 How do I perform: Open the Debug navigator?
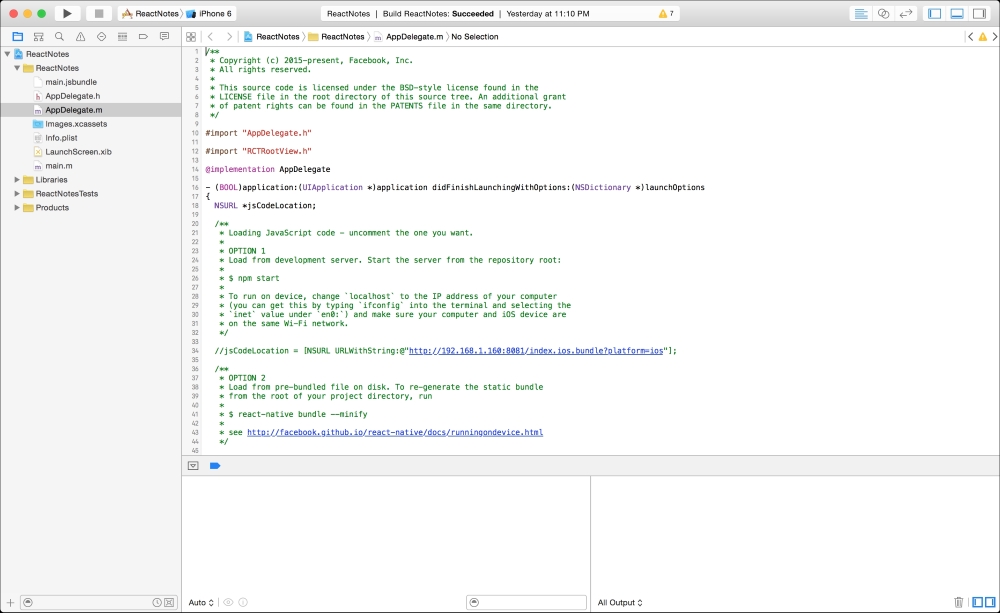122,37
